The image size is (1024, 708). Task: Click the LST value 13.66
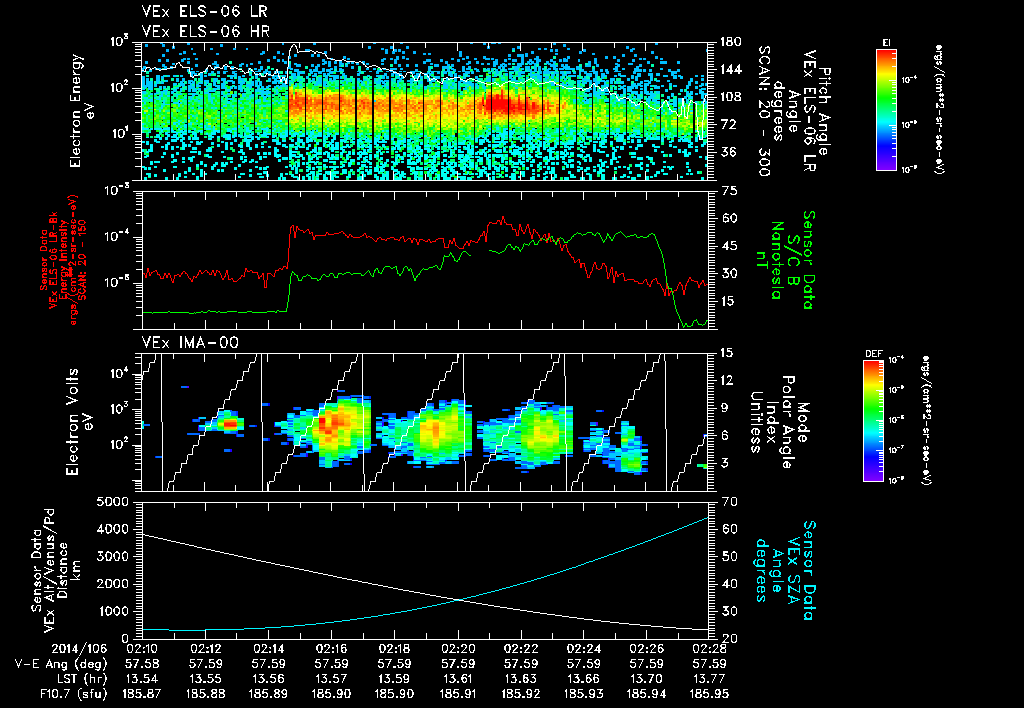click(584, 679)
